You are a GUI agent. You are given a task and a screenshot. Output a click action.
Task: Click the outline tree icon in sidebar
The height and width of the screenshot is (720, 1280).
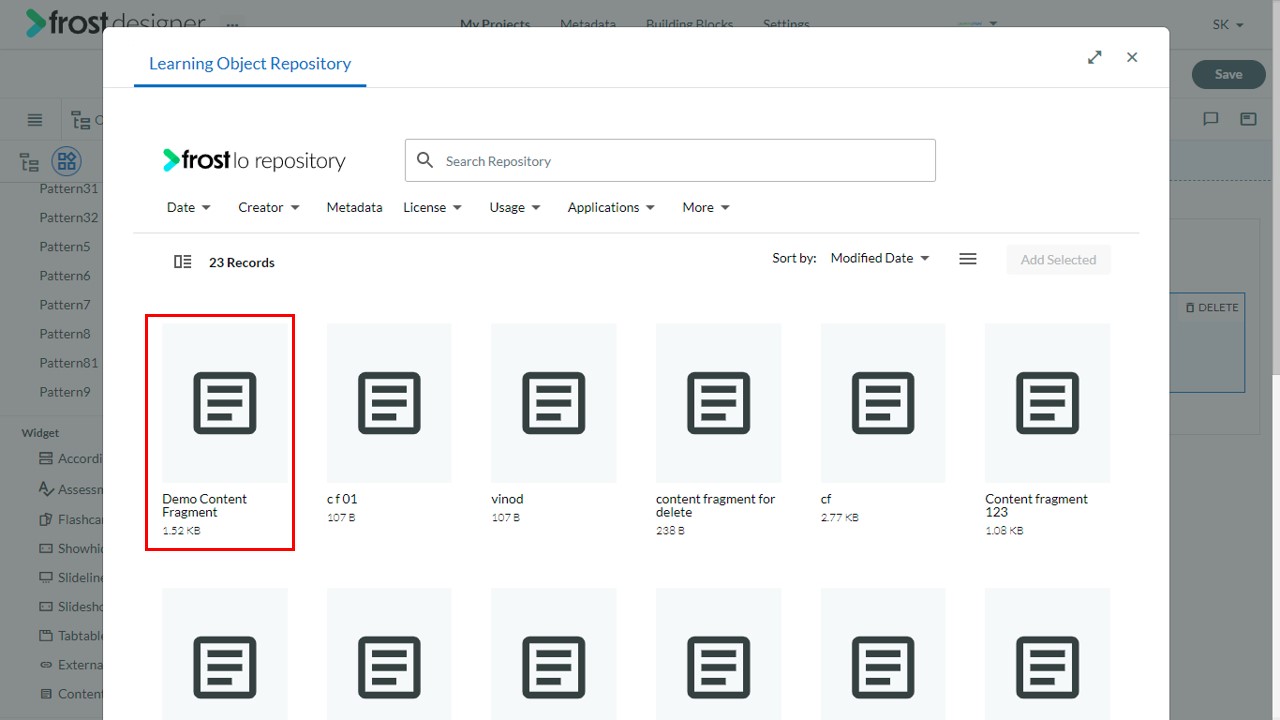tap(30, 162)
